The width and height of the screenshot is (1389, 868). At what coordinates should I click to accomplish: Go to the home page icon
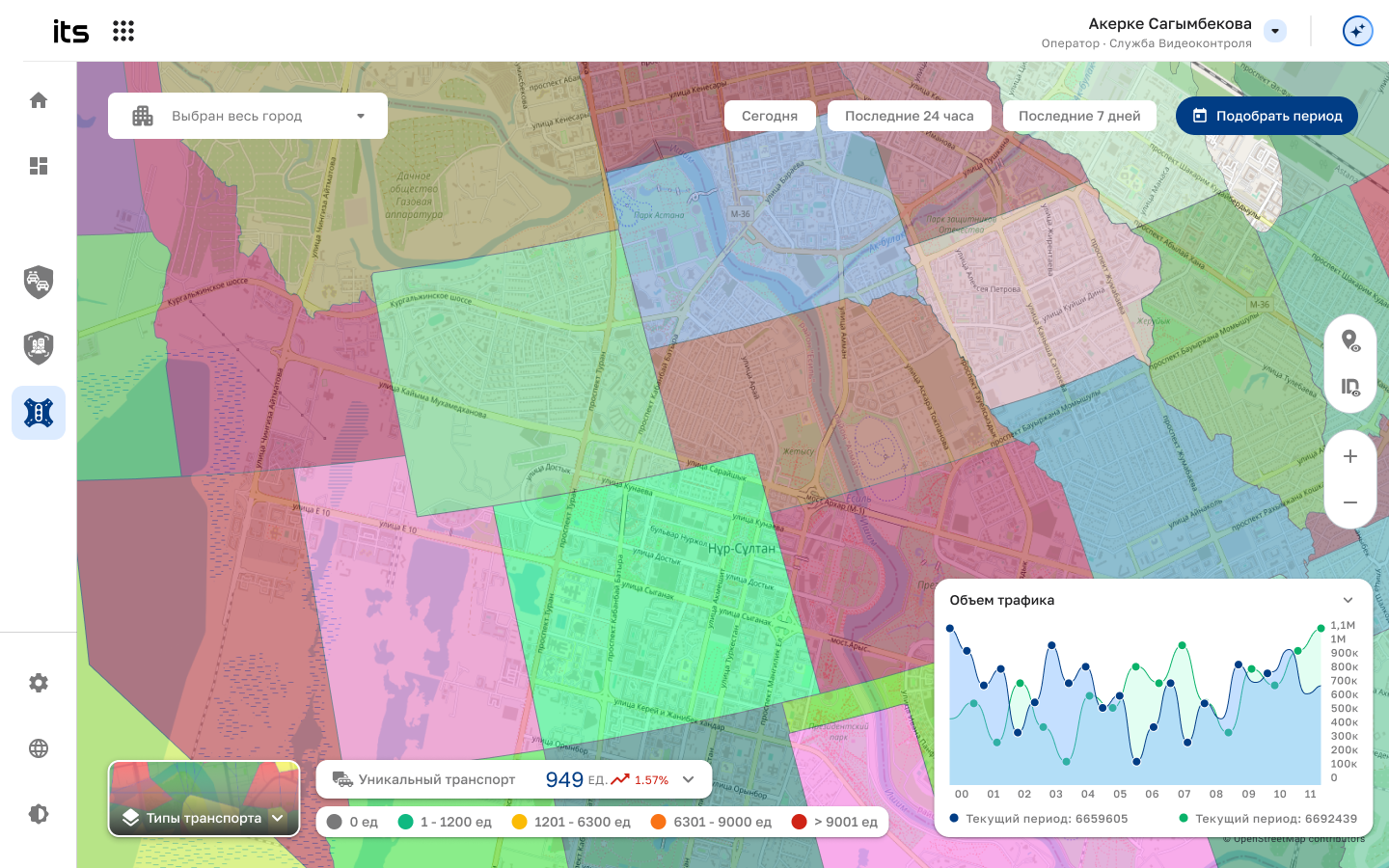(39, 100)
